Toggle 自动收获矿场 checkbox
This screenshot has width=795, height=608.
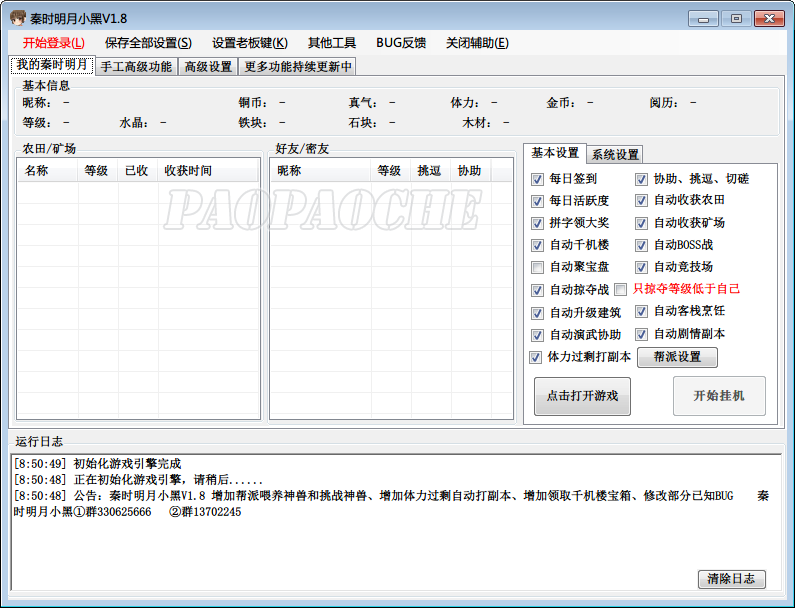(x=641, y=223)
